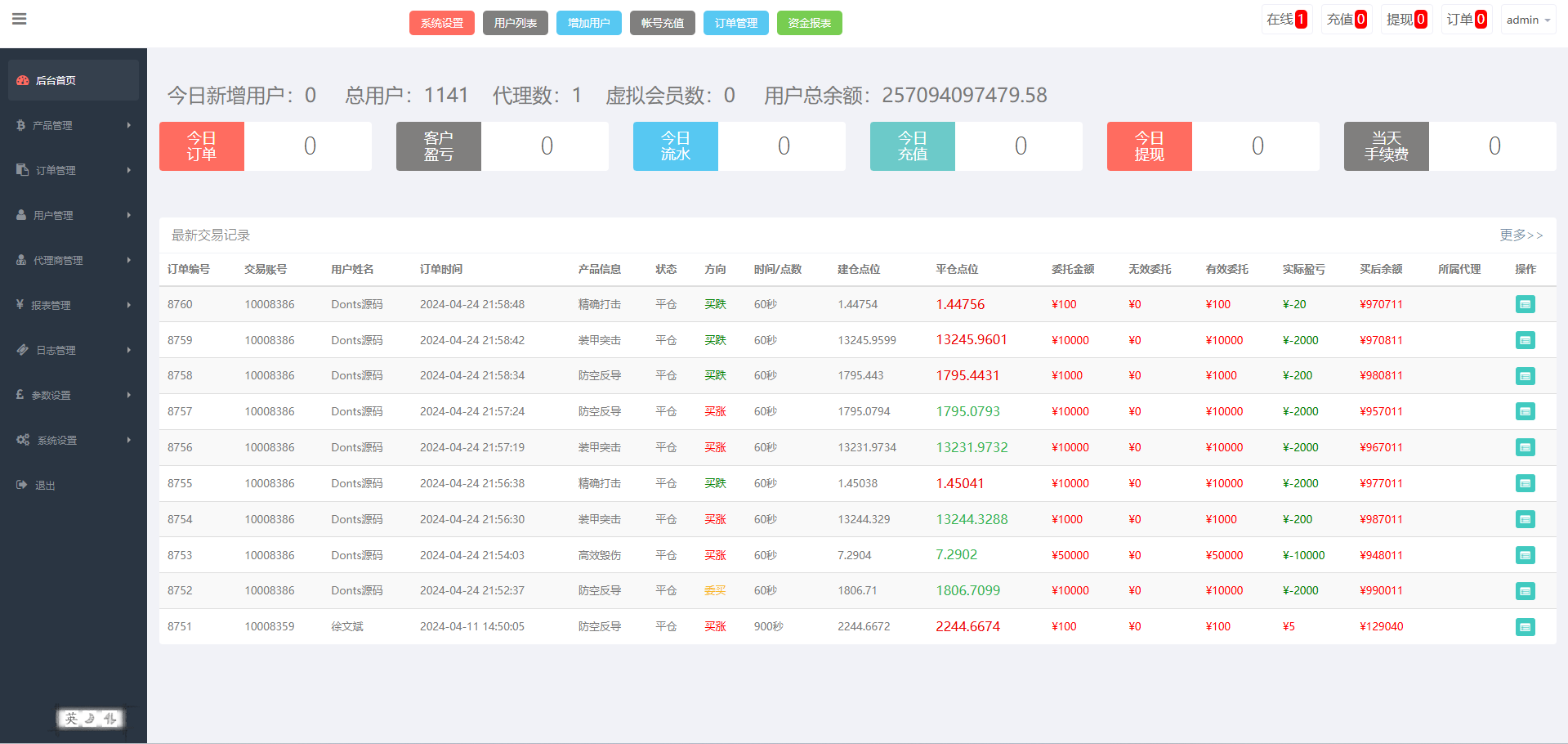Open details icon for order 8757

(1525, 412)
